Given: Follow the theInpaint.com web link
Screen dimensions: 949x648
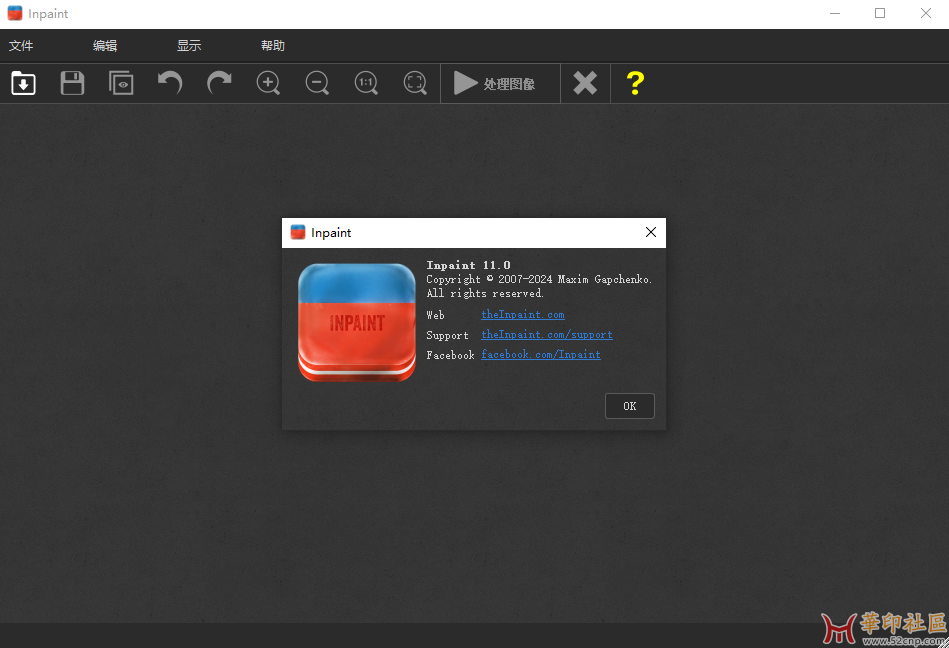Looking at the screenshot, I should click(522, 315).
